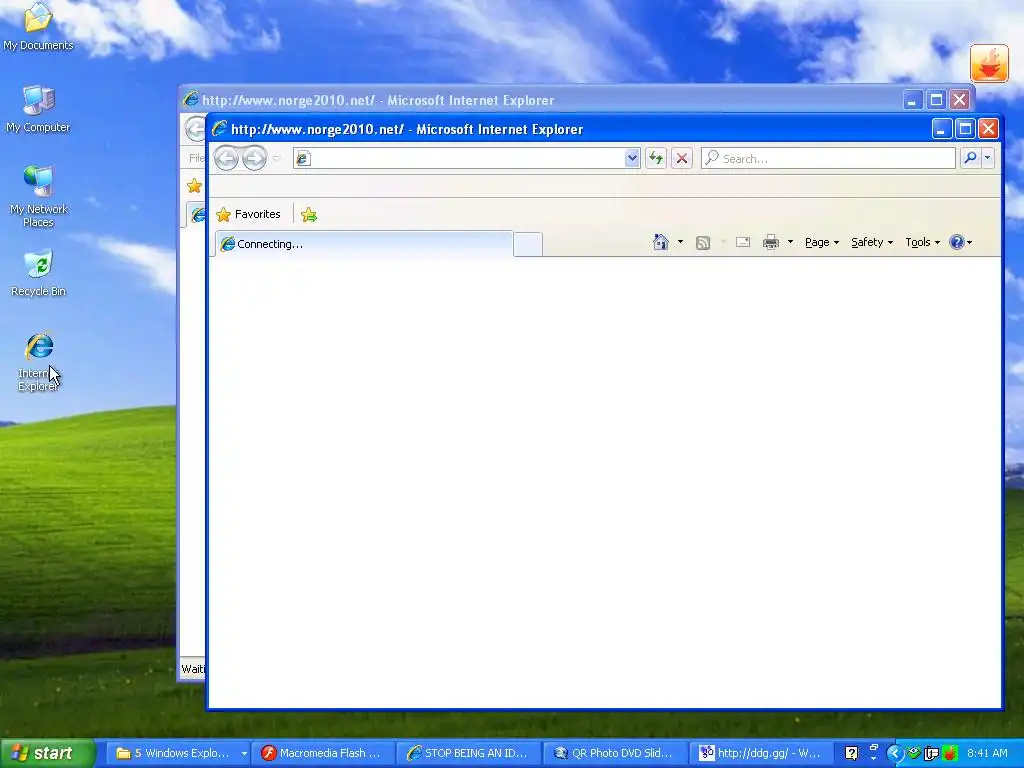Click the red X Stop button
1024x768 pixels.
tap(681, 158)
